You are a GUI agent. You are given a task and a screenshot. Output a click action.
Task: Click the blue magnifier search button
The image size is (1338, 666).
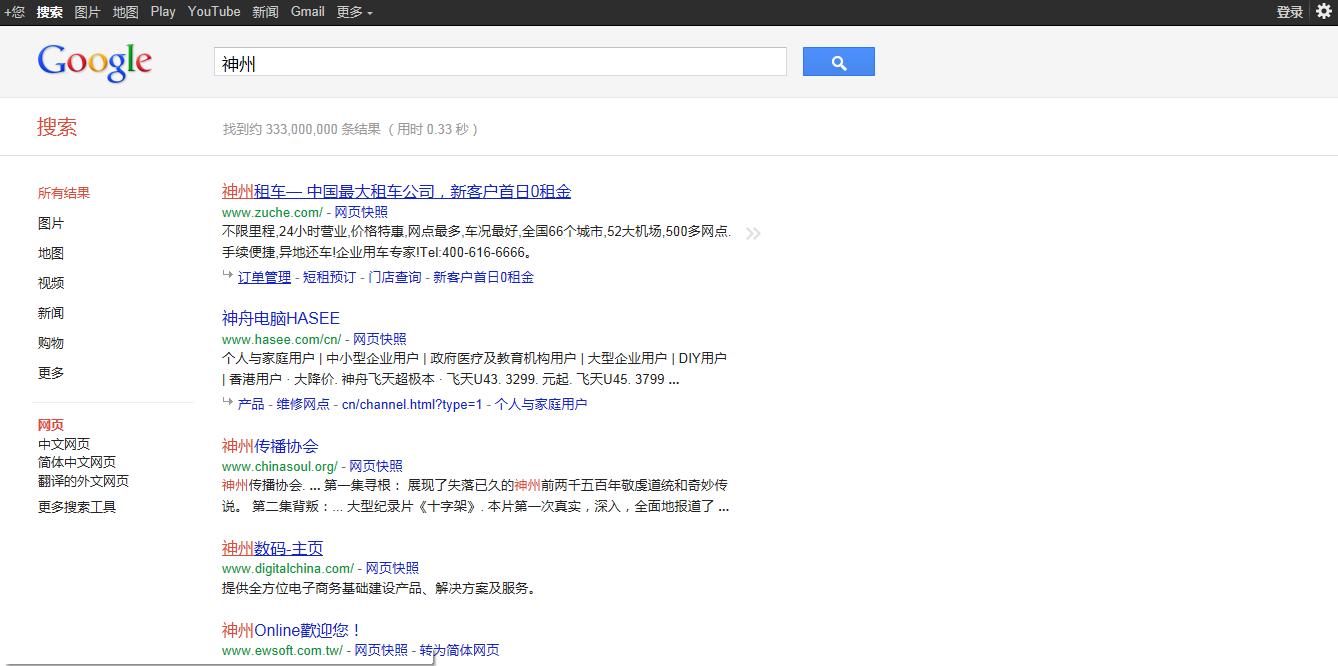(838, 62)
